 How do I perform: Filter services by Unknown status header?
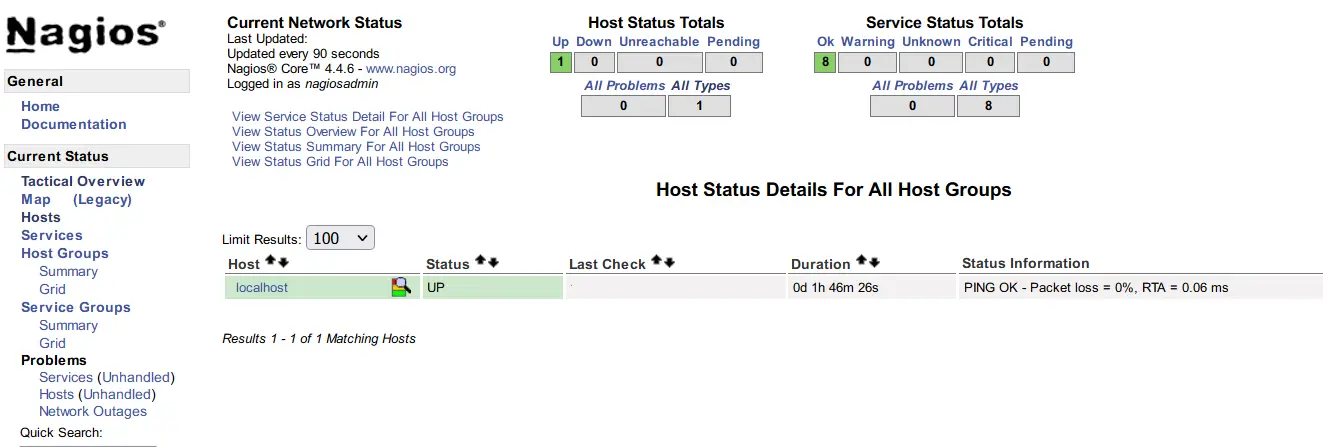pyautogui.click(x=931, y=42)
